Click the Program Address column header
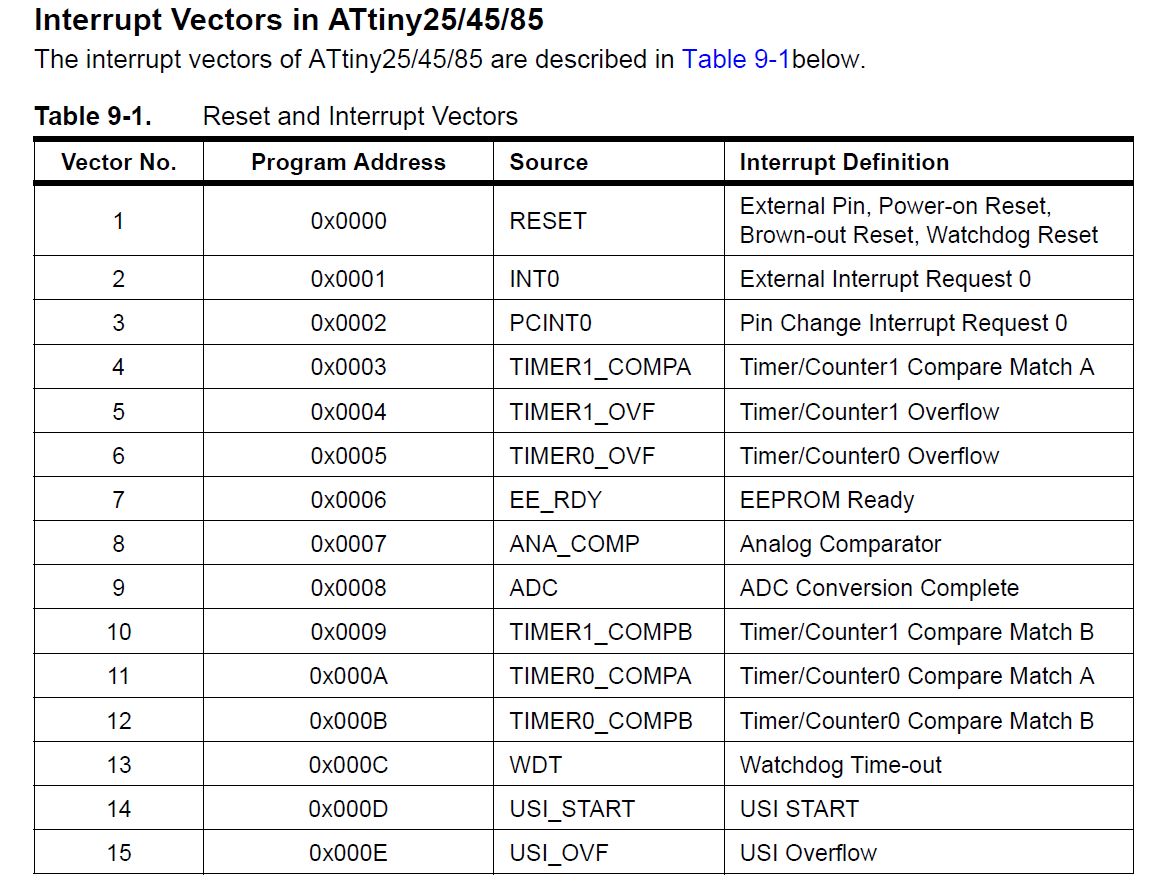This screenshot has width=1167, height=894. click(x=348, y=162)
